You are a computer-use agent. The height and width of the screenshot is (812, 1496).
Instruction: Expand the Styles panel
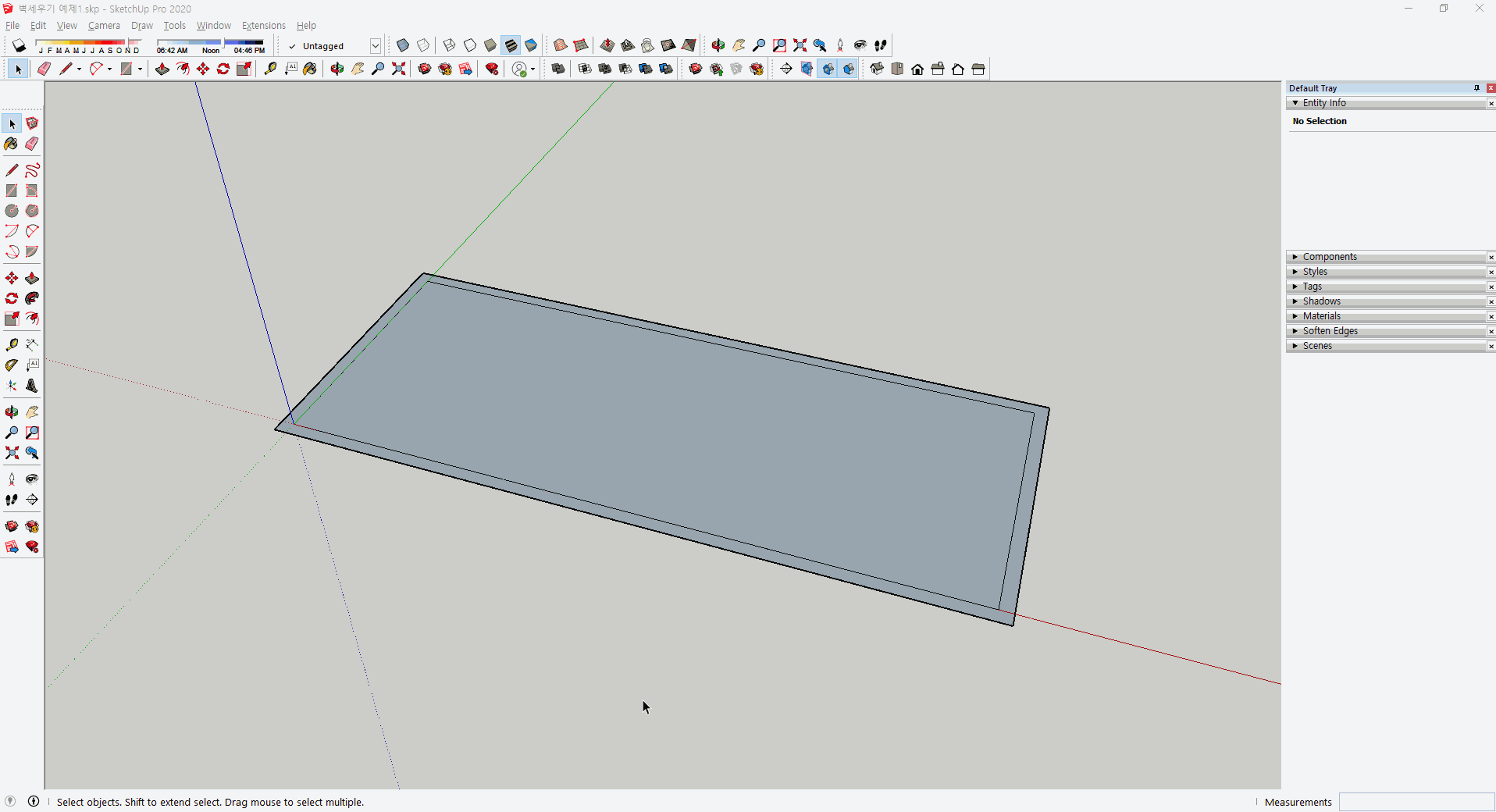1295,272
